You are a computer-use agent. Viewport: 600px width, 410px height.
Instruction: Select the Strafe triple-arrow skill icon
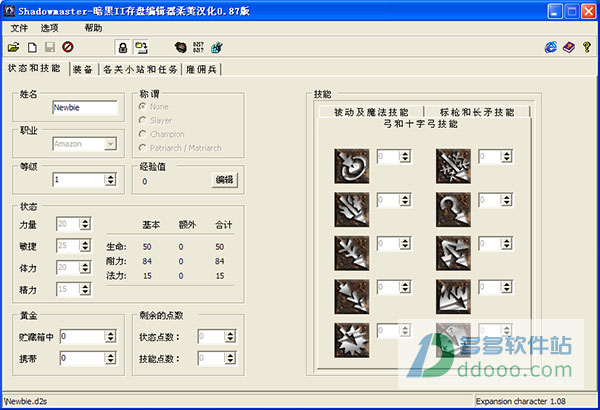click(x=453, y=253)
